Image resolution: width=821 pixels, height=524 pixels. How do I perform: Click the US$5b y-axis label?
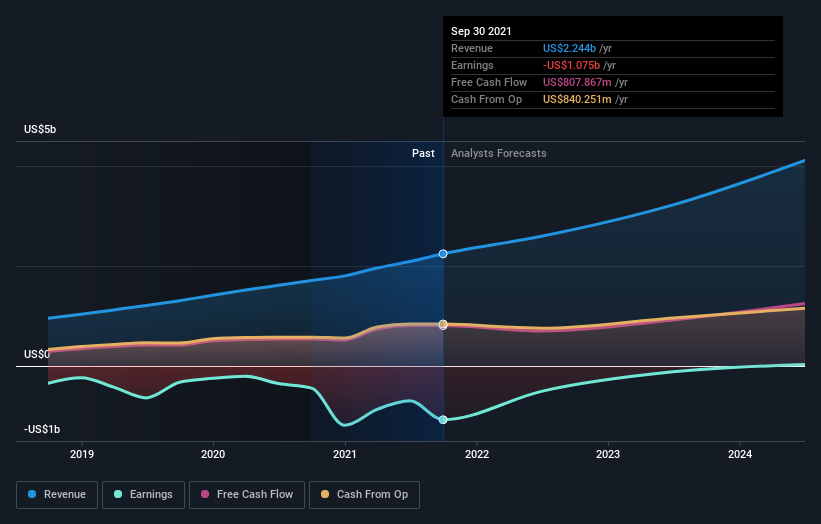click(40, 129)
